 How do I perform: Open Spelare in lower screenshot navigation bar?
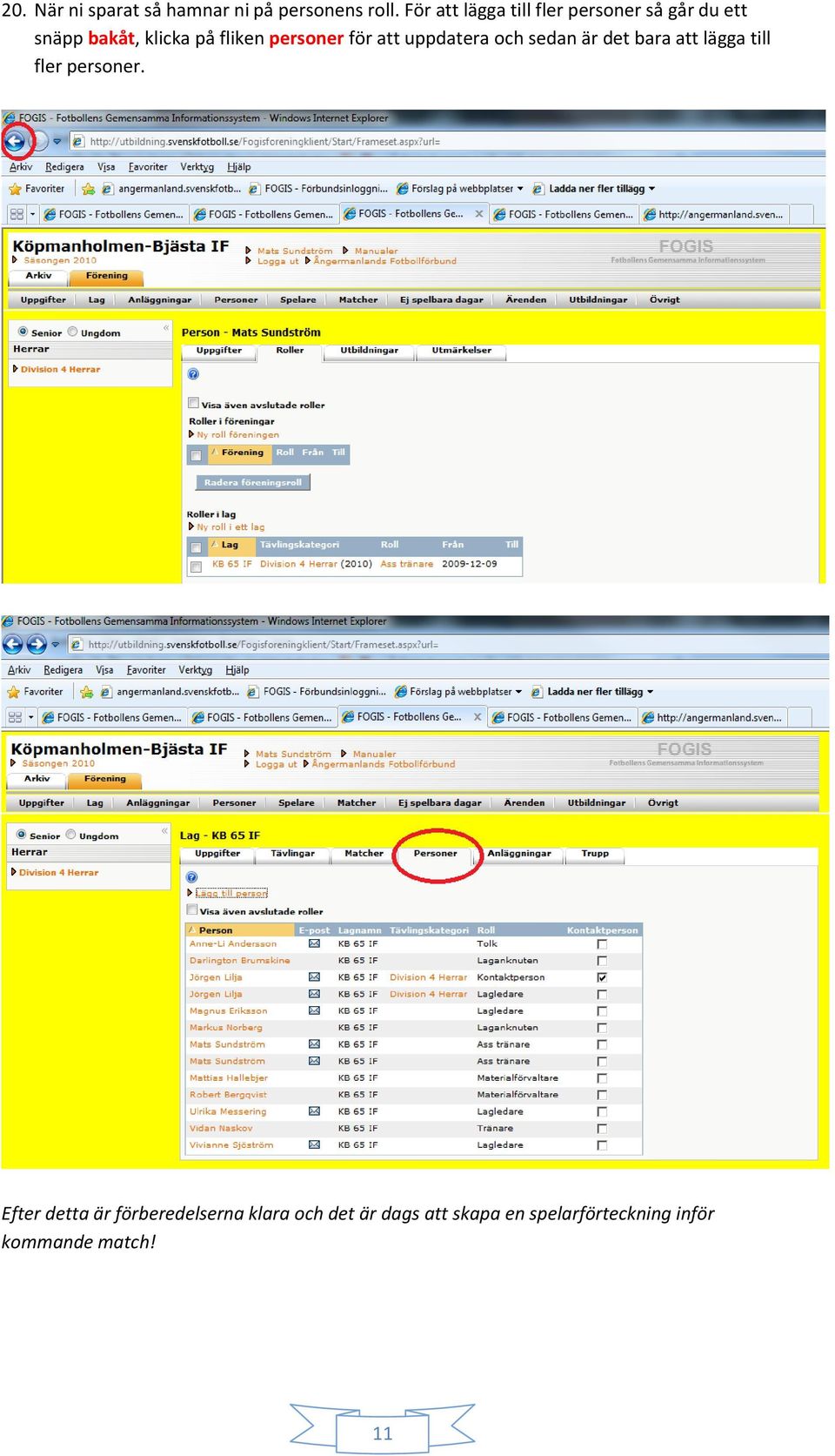[x=297, y=803]
